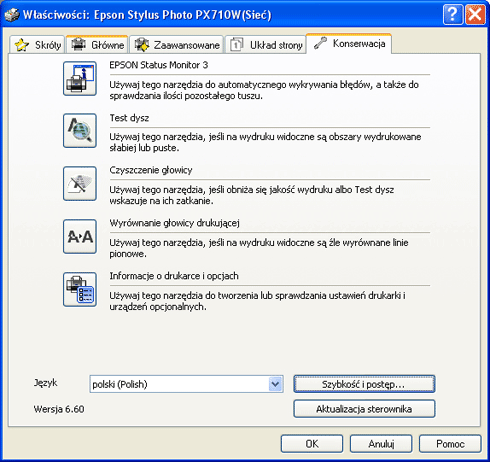Open EPSON Status Monitor 3 tool icon
Image resolution: width=490 pixels, height=462 pixels.
[80, 78]
